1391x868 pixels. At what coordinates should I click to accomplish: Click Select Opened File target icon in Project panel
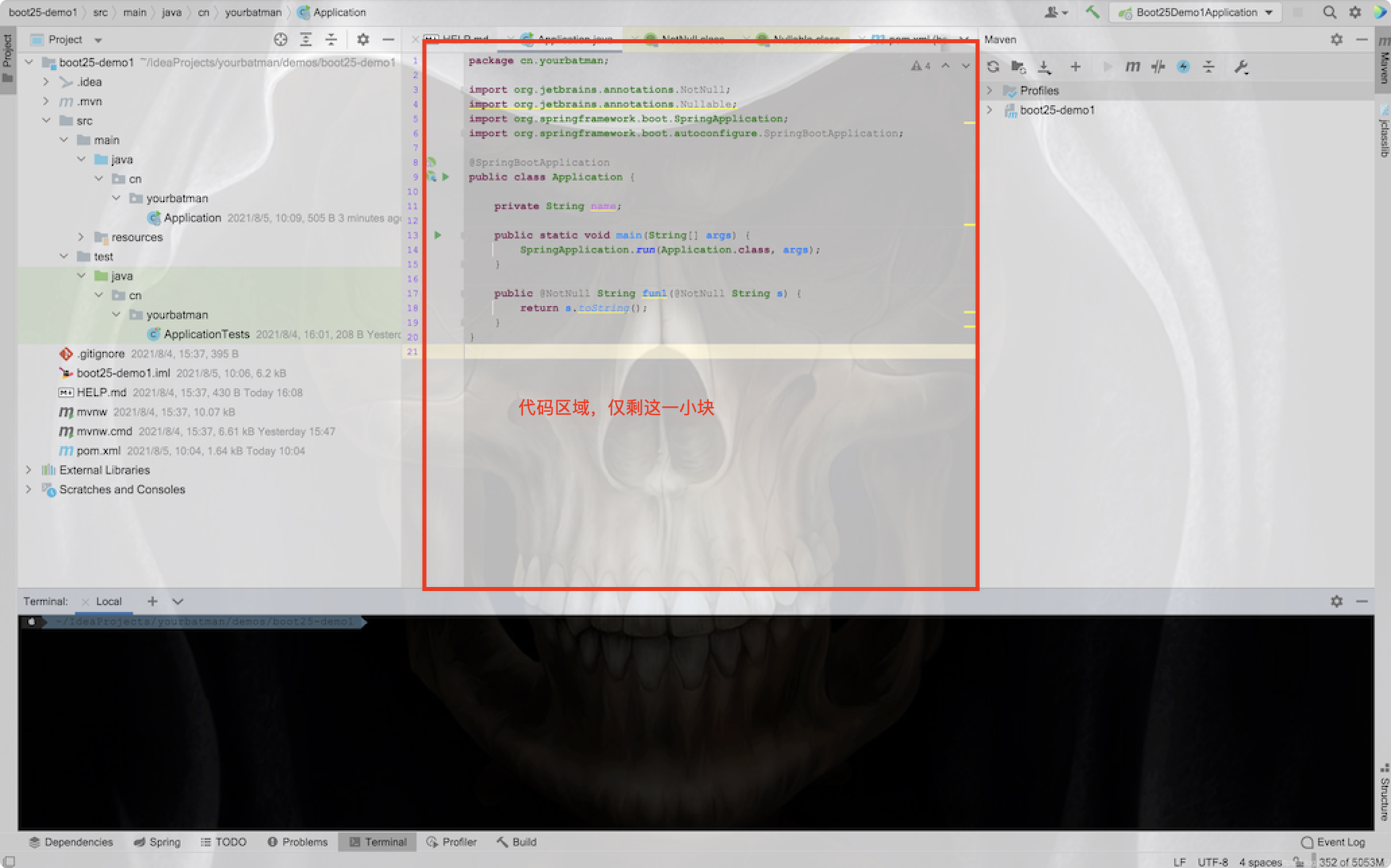click(280, 40)
